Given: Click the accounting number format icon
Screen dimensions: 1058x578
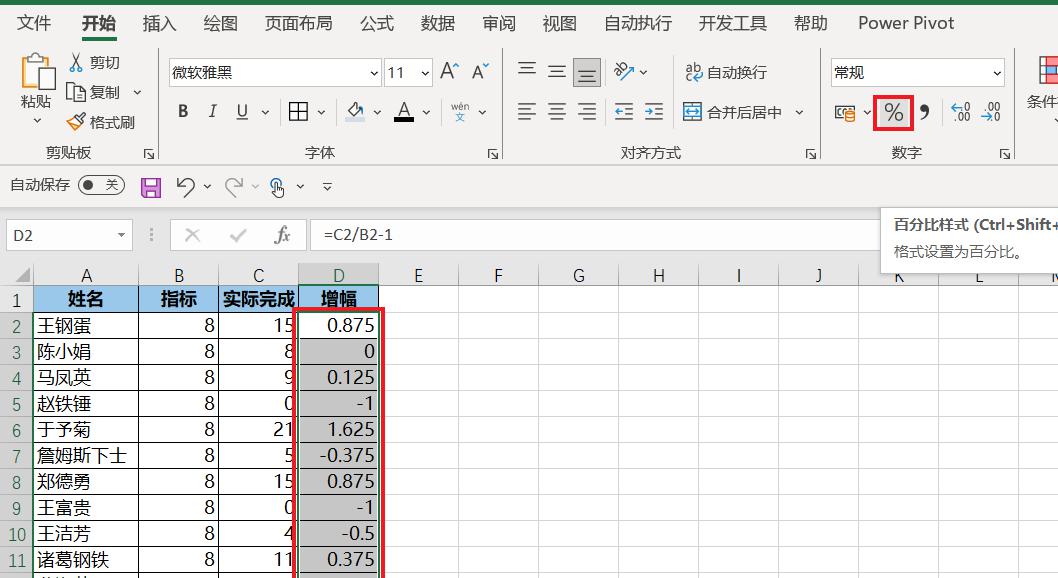Looking at the screenshot, I should (x=845, y=112).
